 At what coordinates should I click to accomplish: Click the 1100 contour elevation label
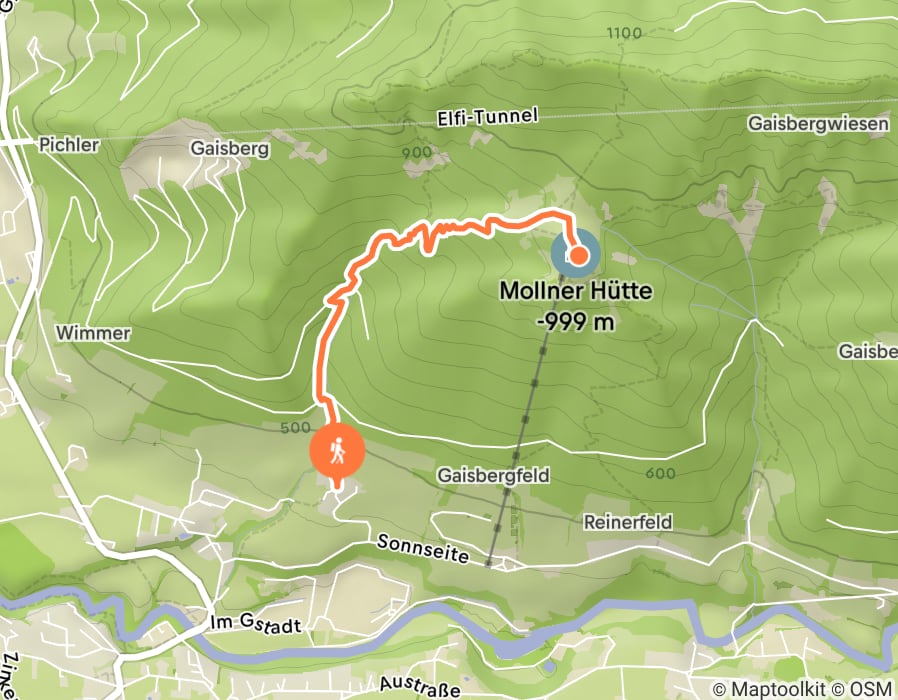(624, 33)
